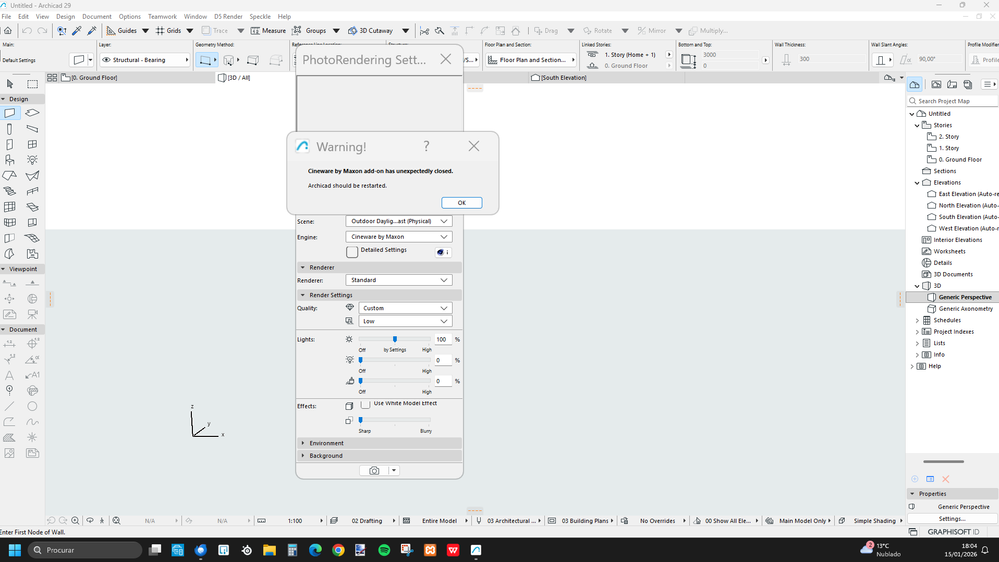Click OK in the Warning dialog
The image size is (999, 562).
click(461, 203)
